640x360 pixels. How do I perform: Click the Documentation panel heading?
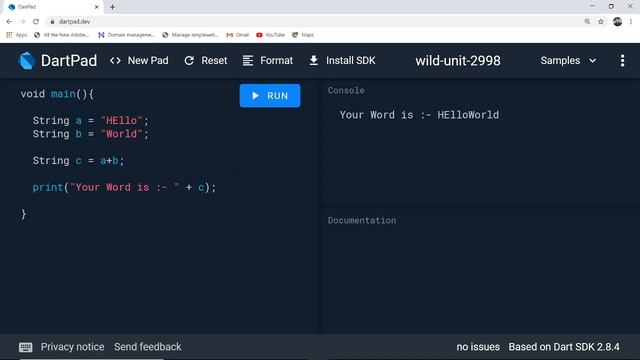point(362,220)
